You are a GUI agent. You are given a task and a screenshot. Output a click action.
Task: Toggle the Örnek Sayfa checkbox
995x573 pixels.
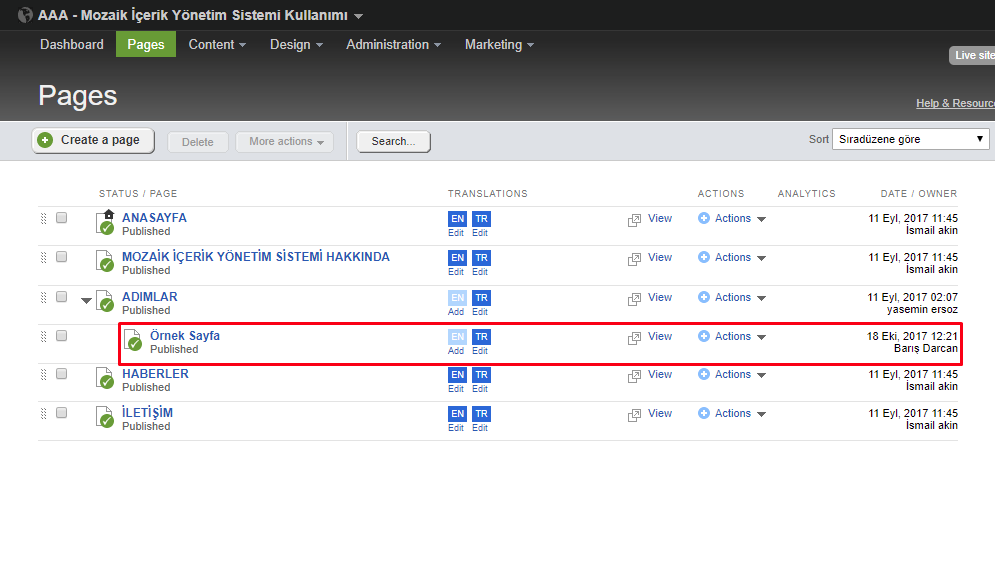[62, 336]
